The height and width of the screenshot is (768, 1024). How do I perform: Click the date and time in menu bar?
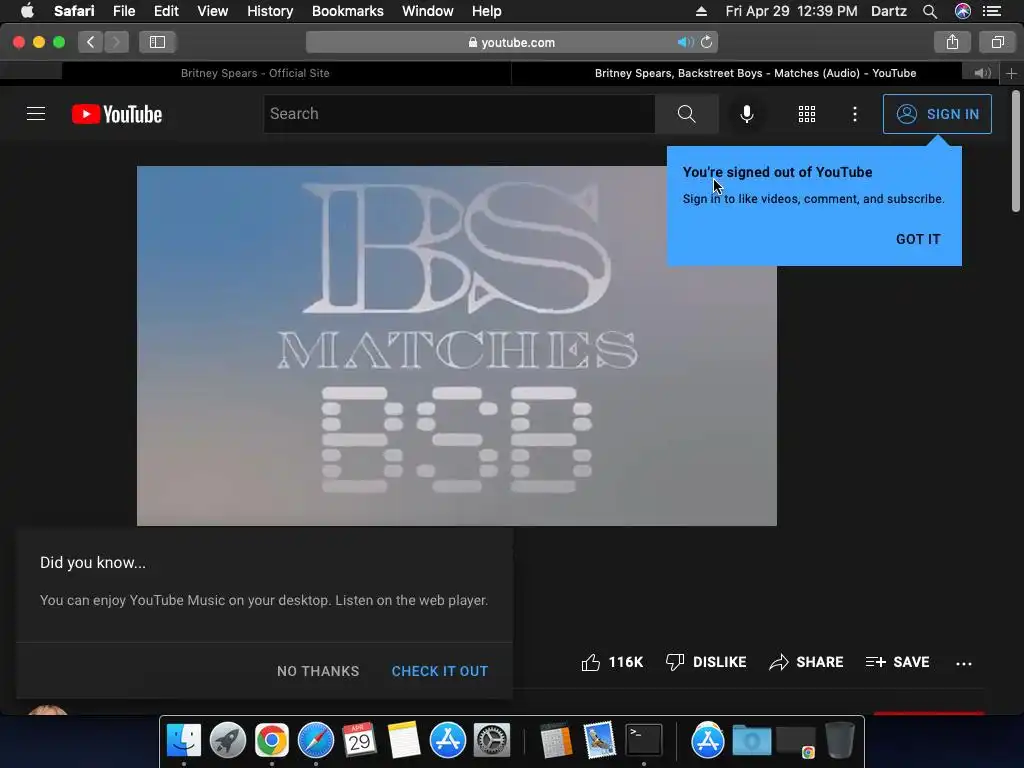792,11
